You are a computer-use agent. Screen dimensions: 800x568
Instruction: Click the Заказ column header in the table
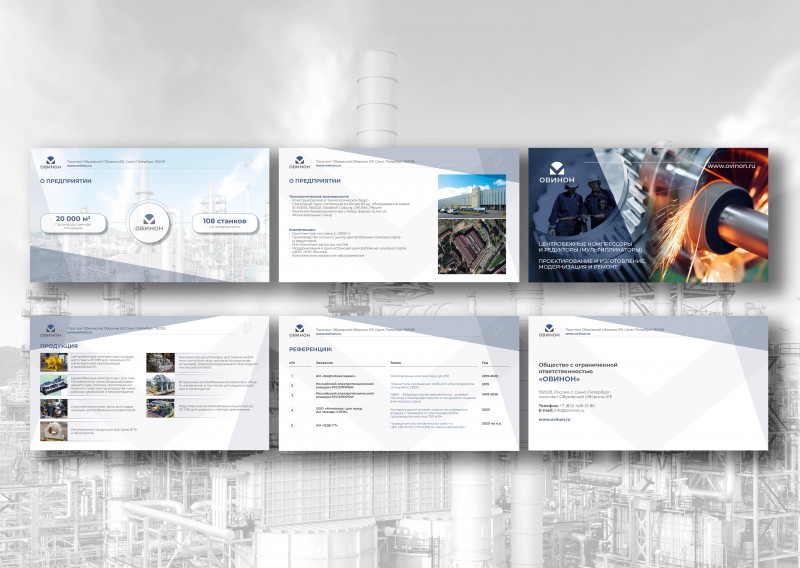coord(396,363)
